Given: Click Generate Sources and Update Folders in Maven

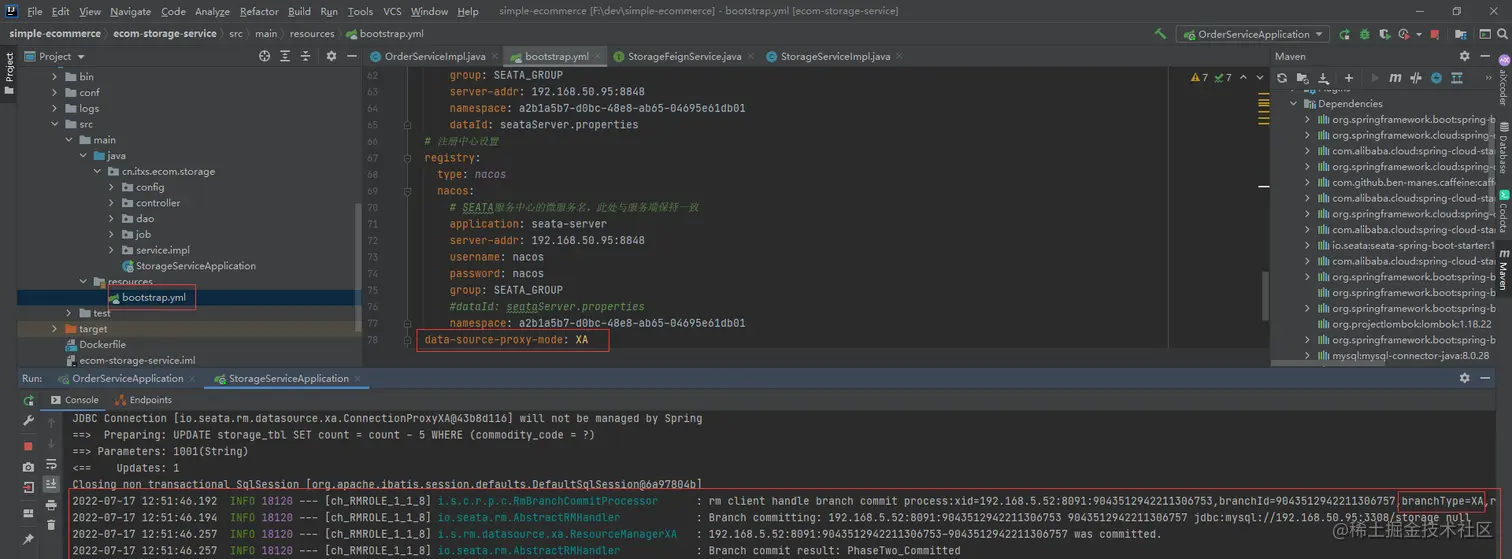Looking at the screenshot, I should tap(1302, 78).
